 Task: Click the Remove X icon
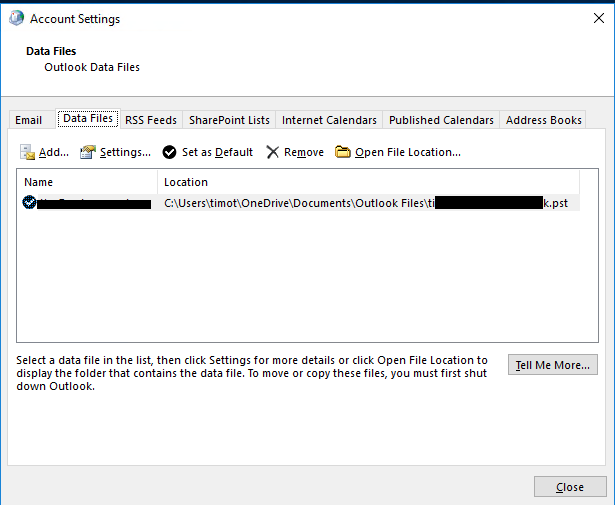pos(273,152)
